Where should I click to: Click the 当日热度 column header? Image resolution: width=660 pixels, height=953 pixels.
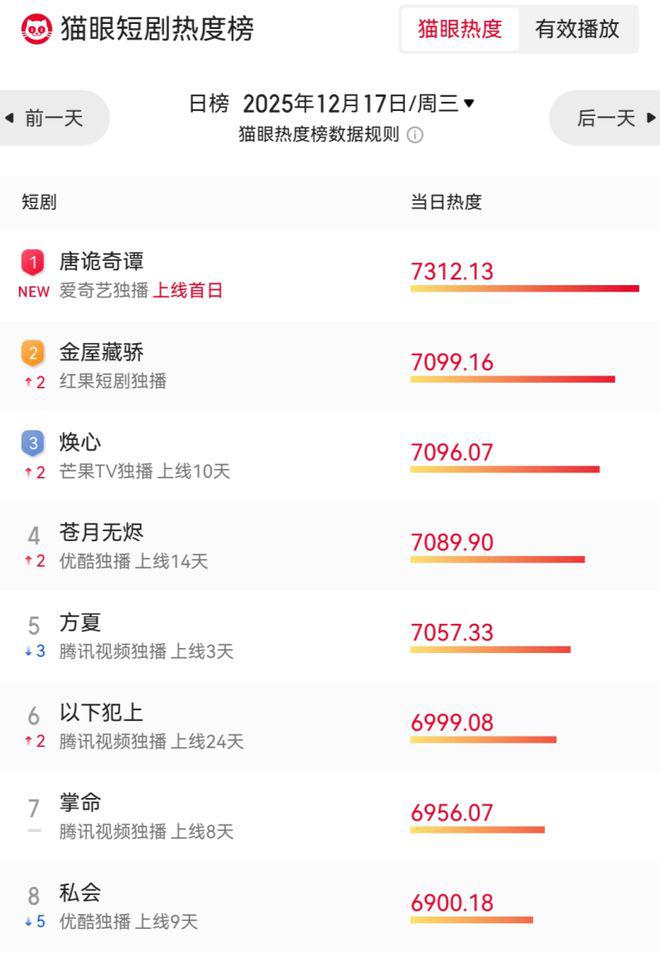click(446, 202)
